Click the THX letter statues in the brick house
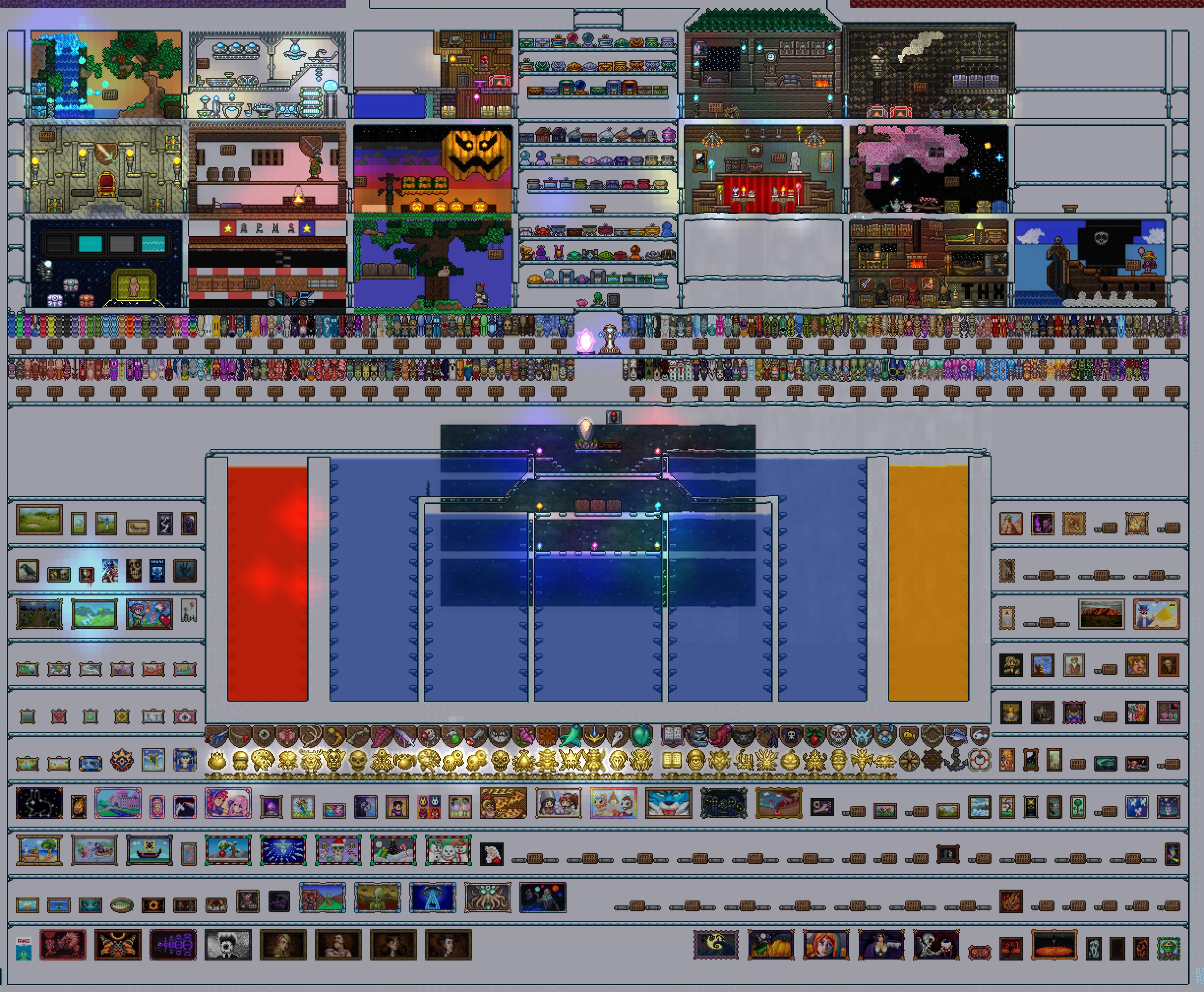 pyautogui.click(x=983, y=293)
